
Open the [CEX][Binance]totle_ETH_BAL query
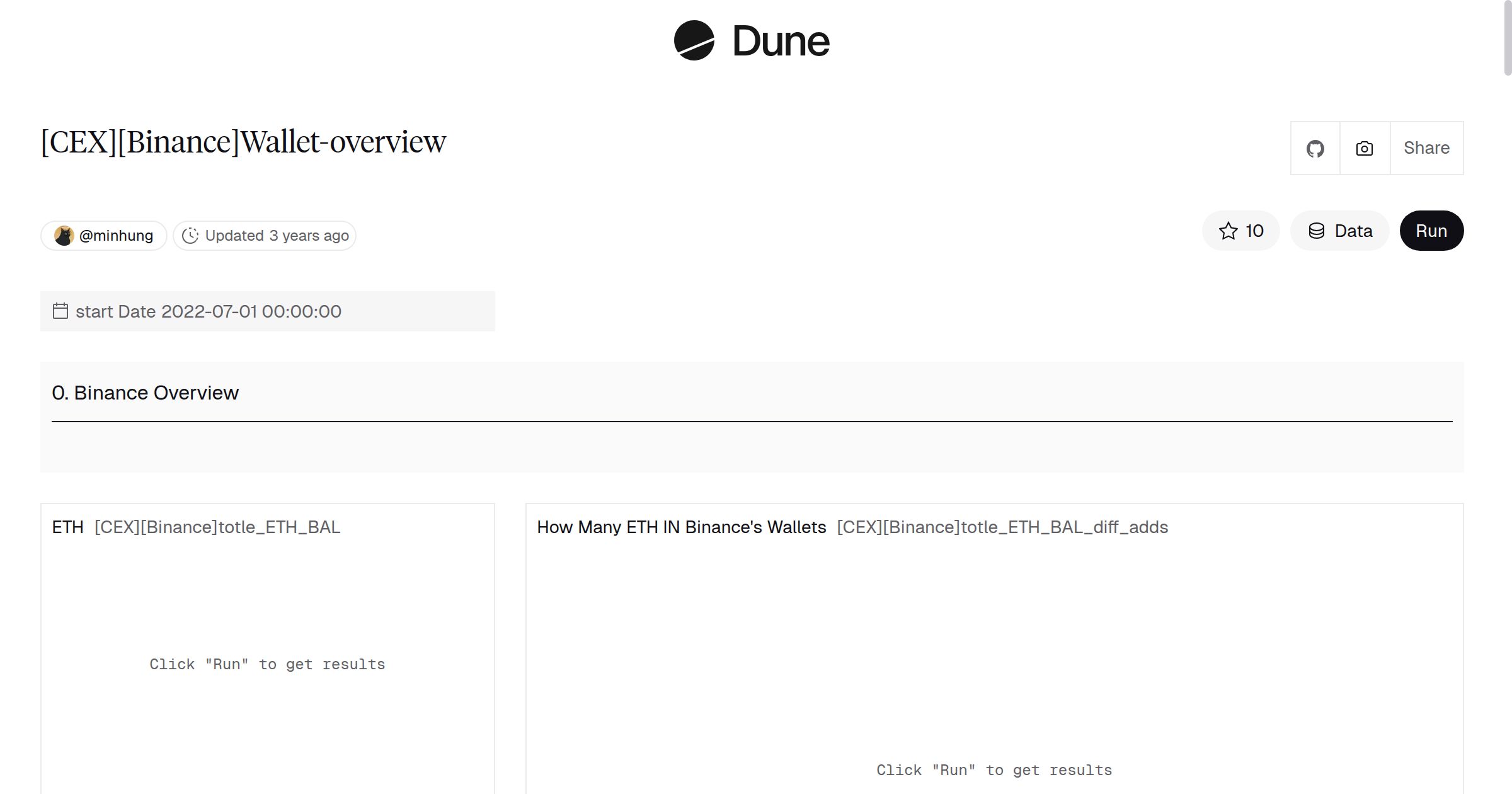[x=217, y=527]
